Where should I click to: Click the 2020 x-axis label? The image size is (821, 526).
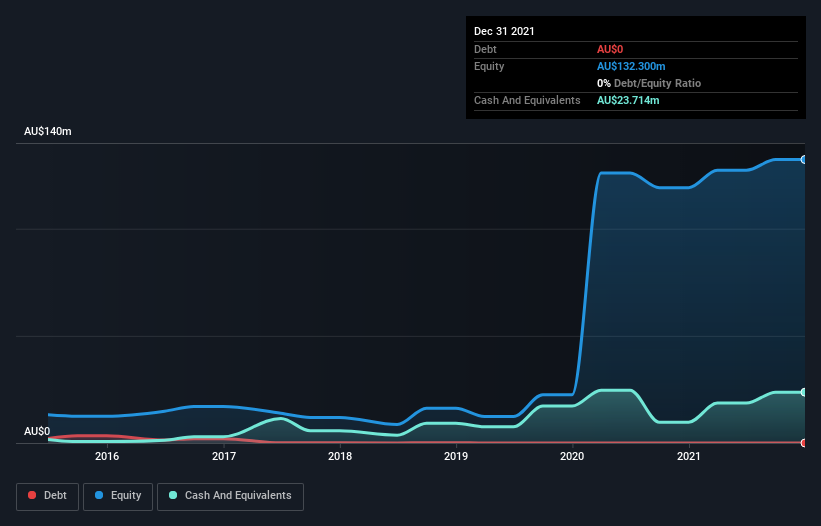572,456
